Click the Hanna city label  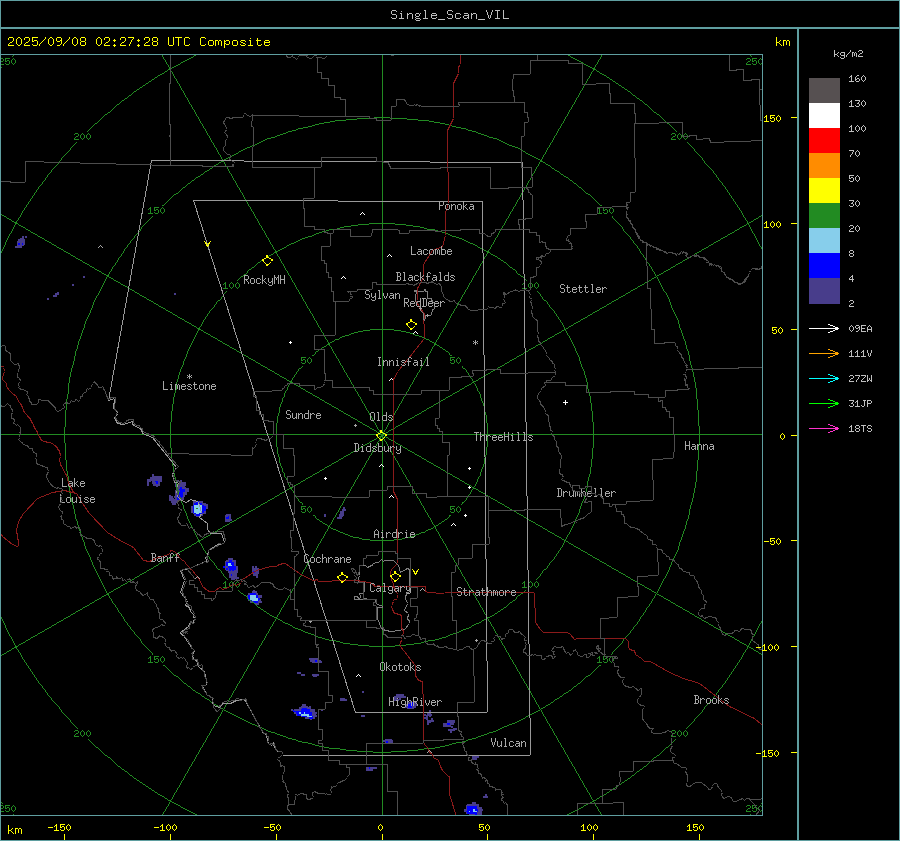tap(699, 446)
